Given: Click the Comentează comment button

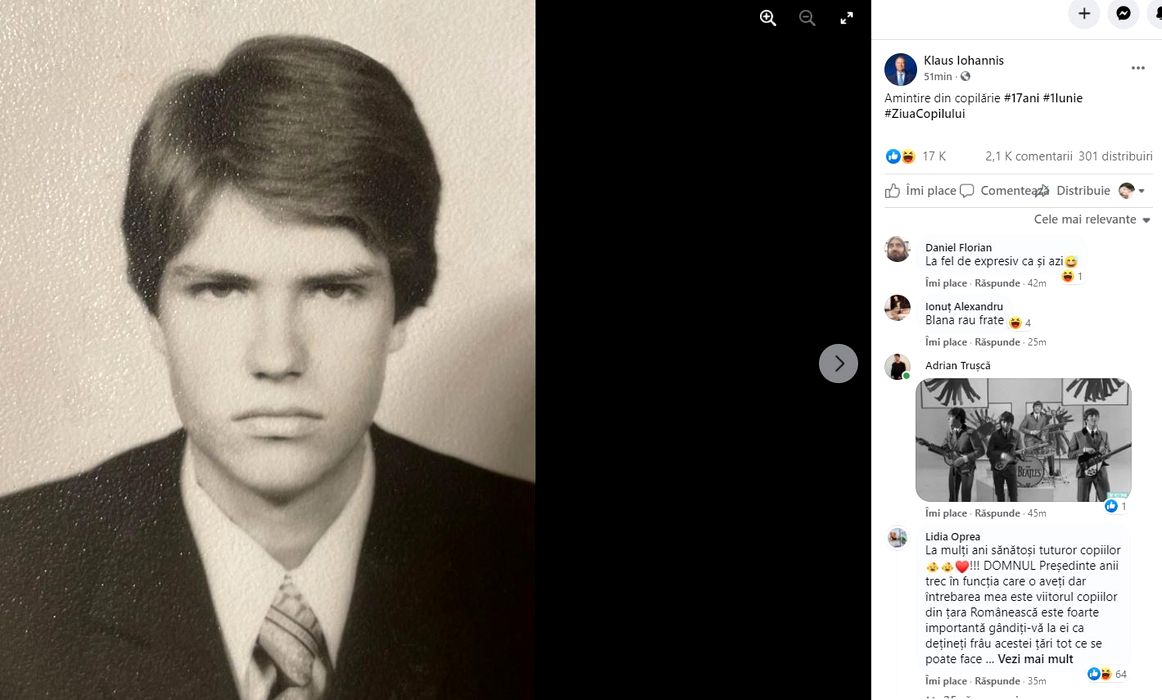Looking at the screenshot, I should tap(996, 191).
